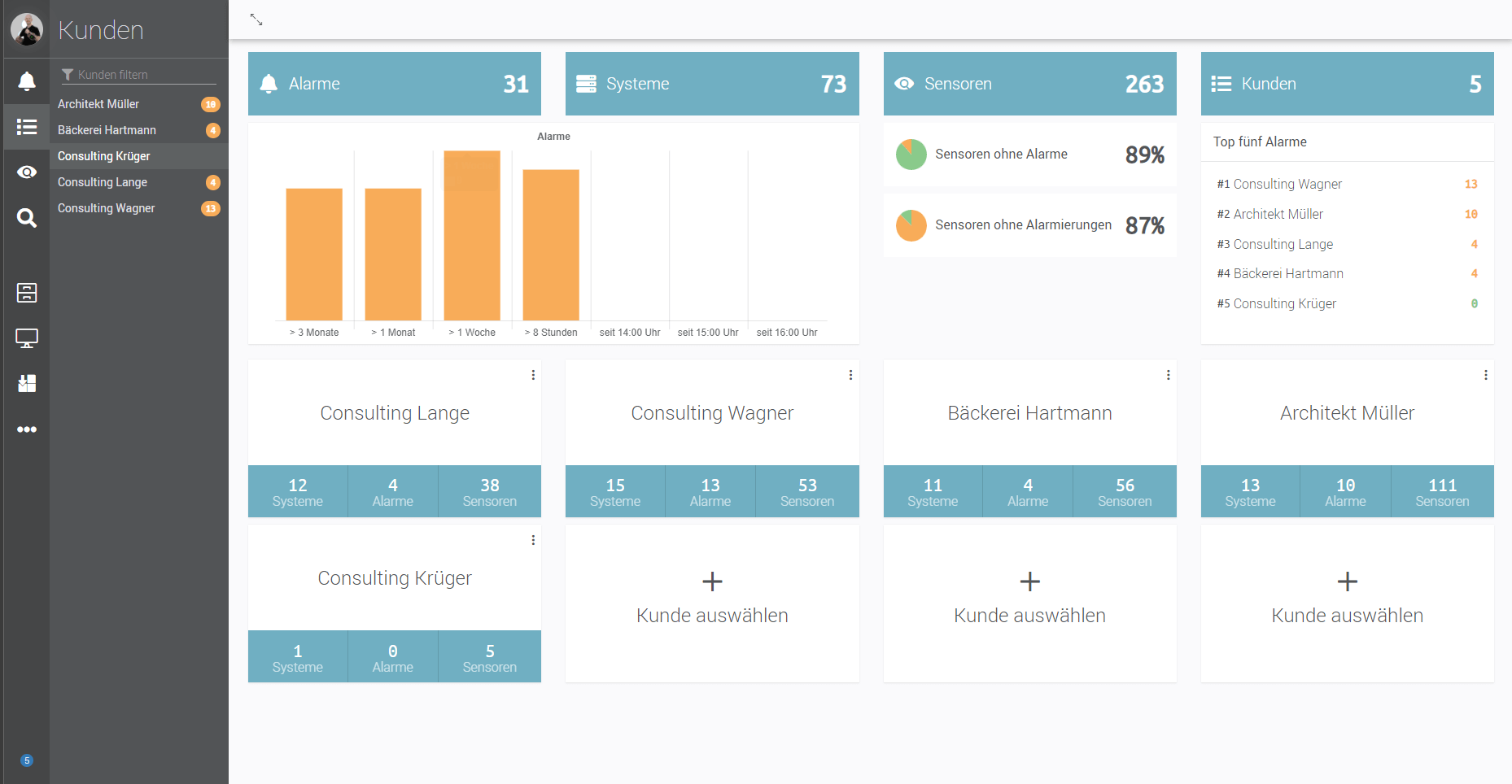
Task: Toggle fullscreen with the expand arrows icon
Action: pyautogui.click(x=256, y=20)
